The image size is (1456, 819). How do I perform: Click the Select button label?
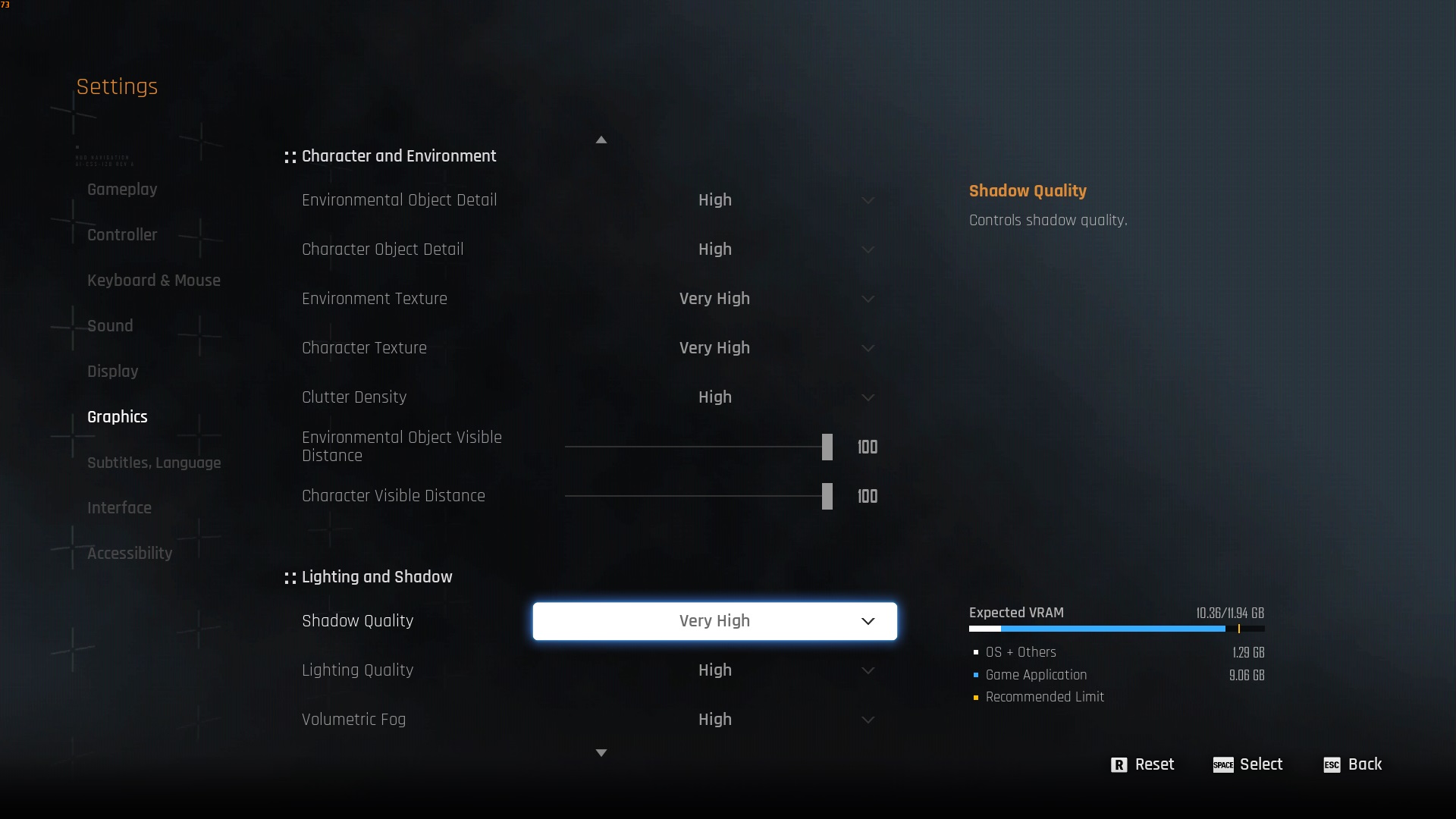(x=1261, y=764)
